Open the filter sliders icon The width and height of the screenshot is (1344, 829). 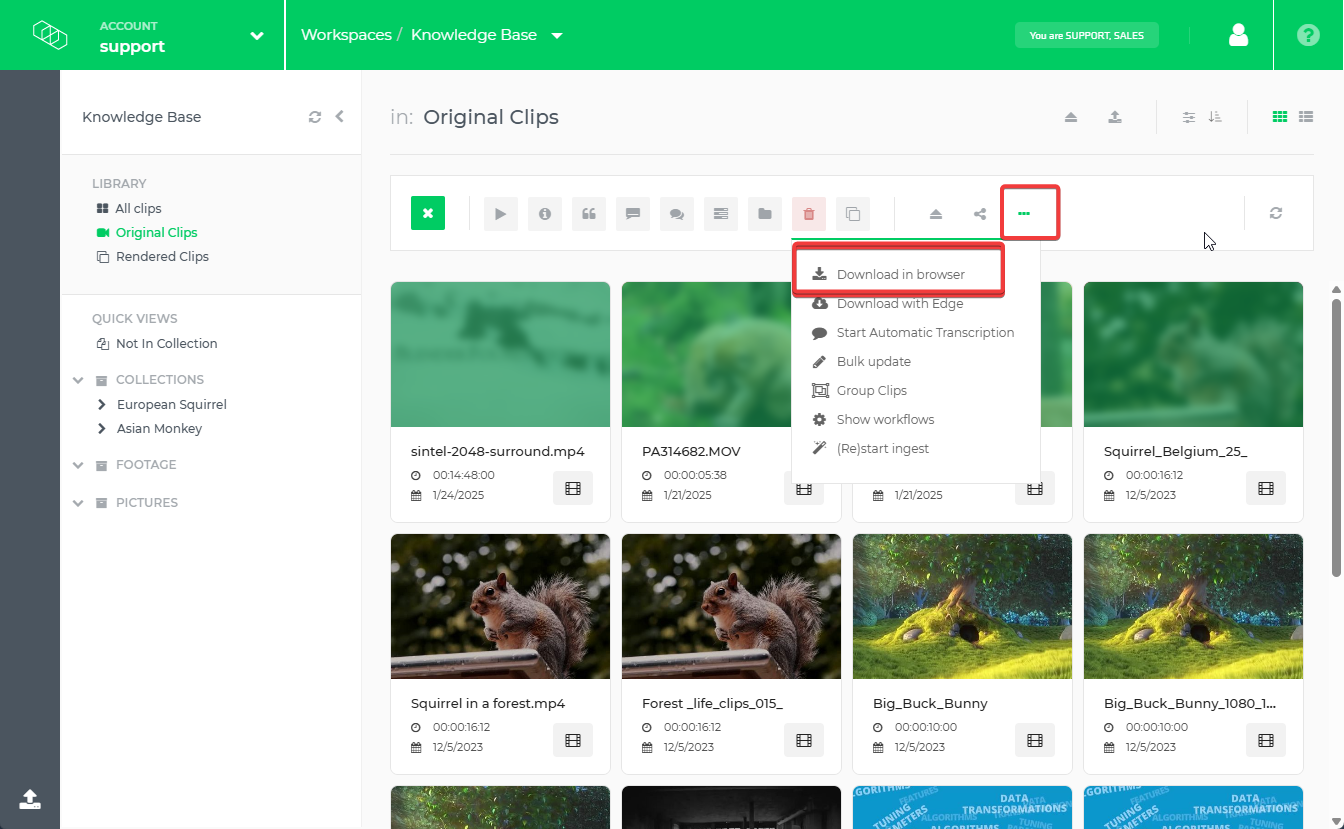tap(1189, 117)
